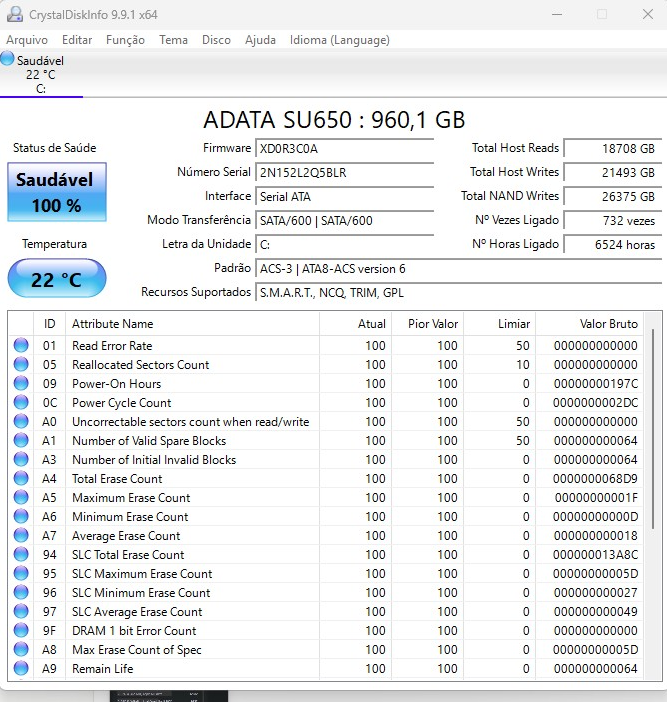Open the Função menu

coord(125,40)
